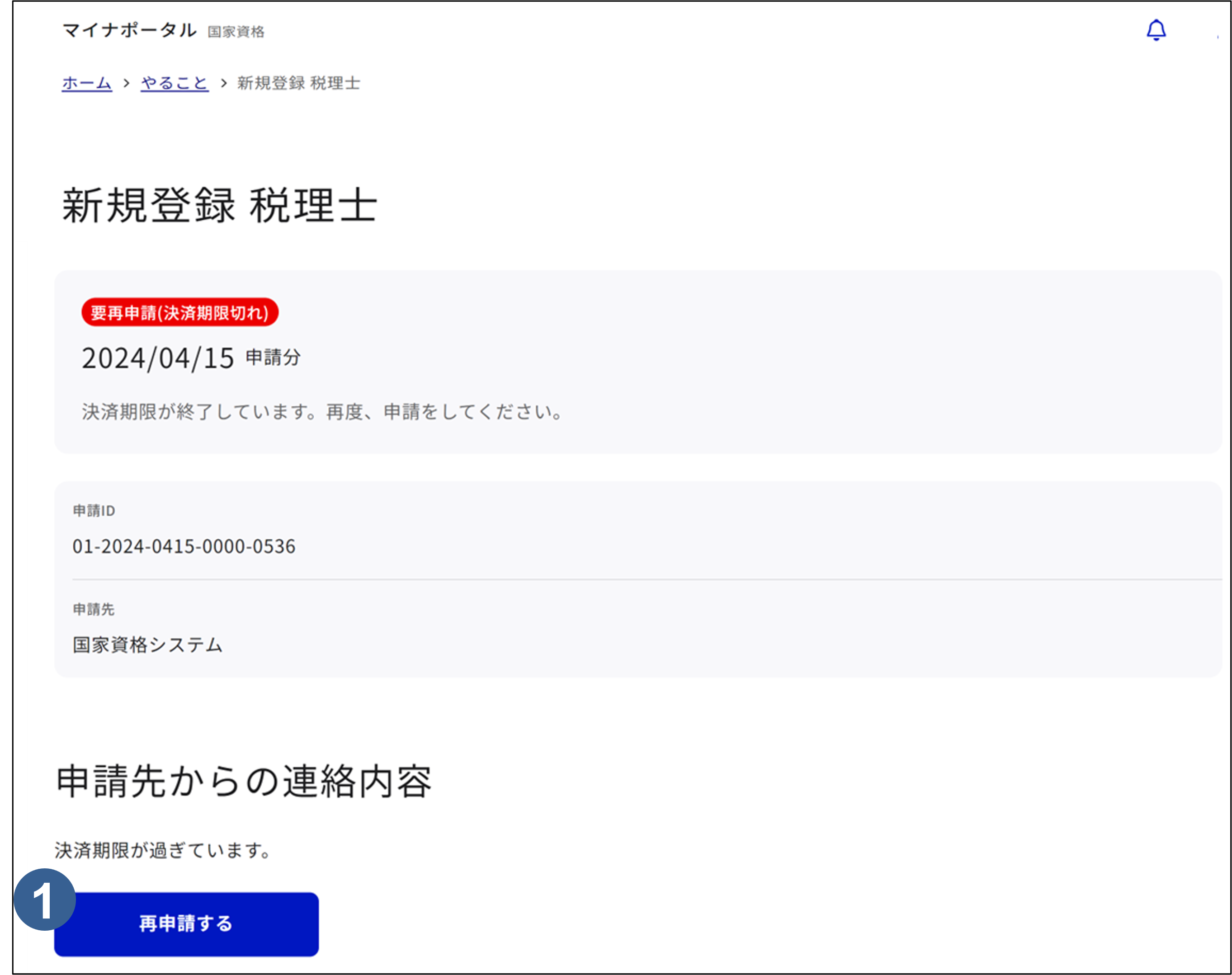Open the やること breadcrumb link
Image resolution: width=1232 pixels, height=975 pixels.
coord(175,83)
